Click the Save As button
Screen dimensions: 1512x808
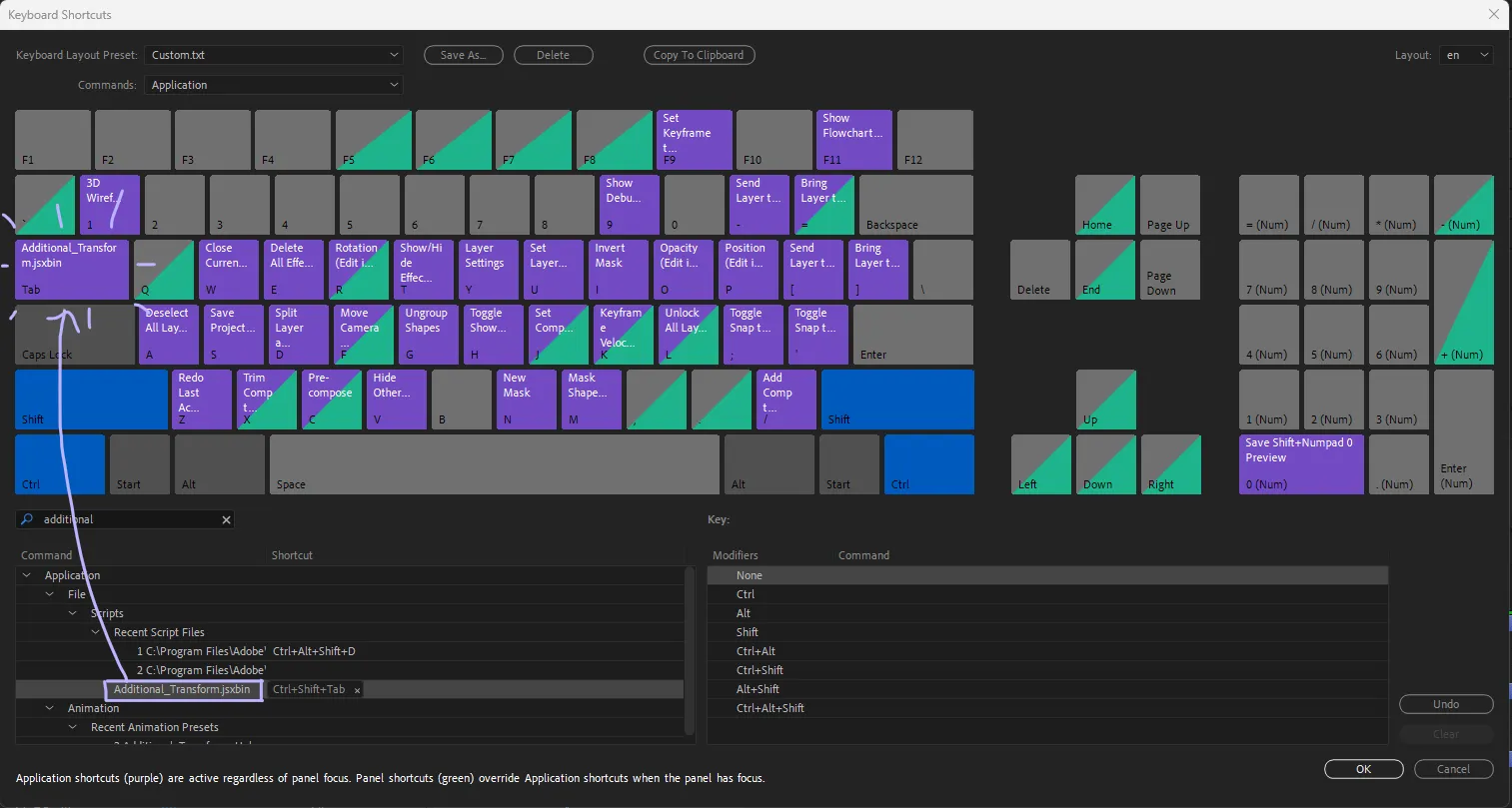click(x=463, y=55)
